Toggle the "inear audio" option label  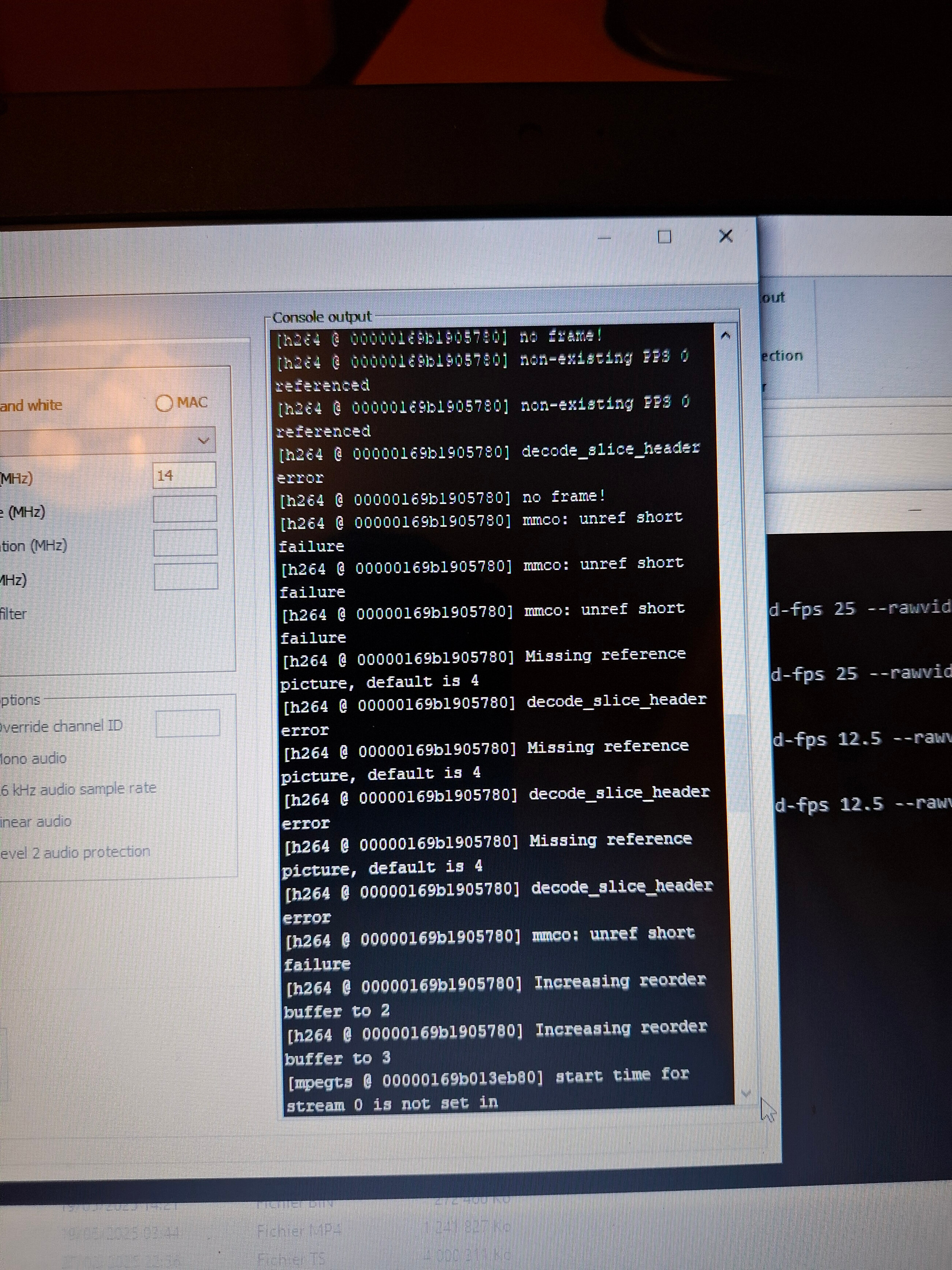36,822
